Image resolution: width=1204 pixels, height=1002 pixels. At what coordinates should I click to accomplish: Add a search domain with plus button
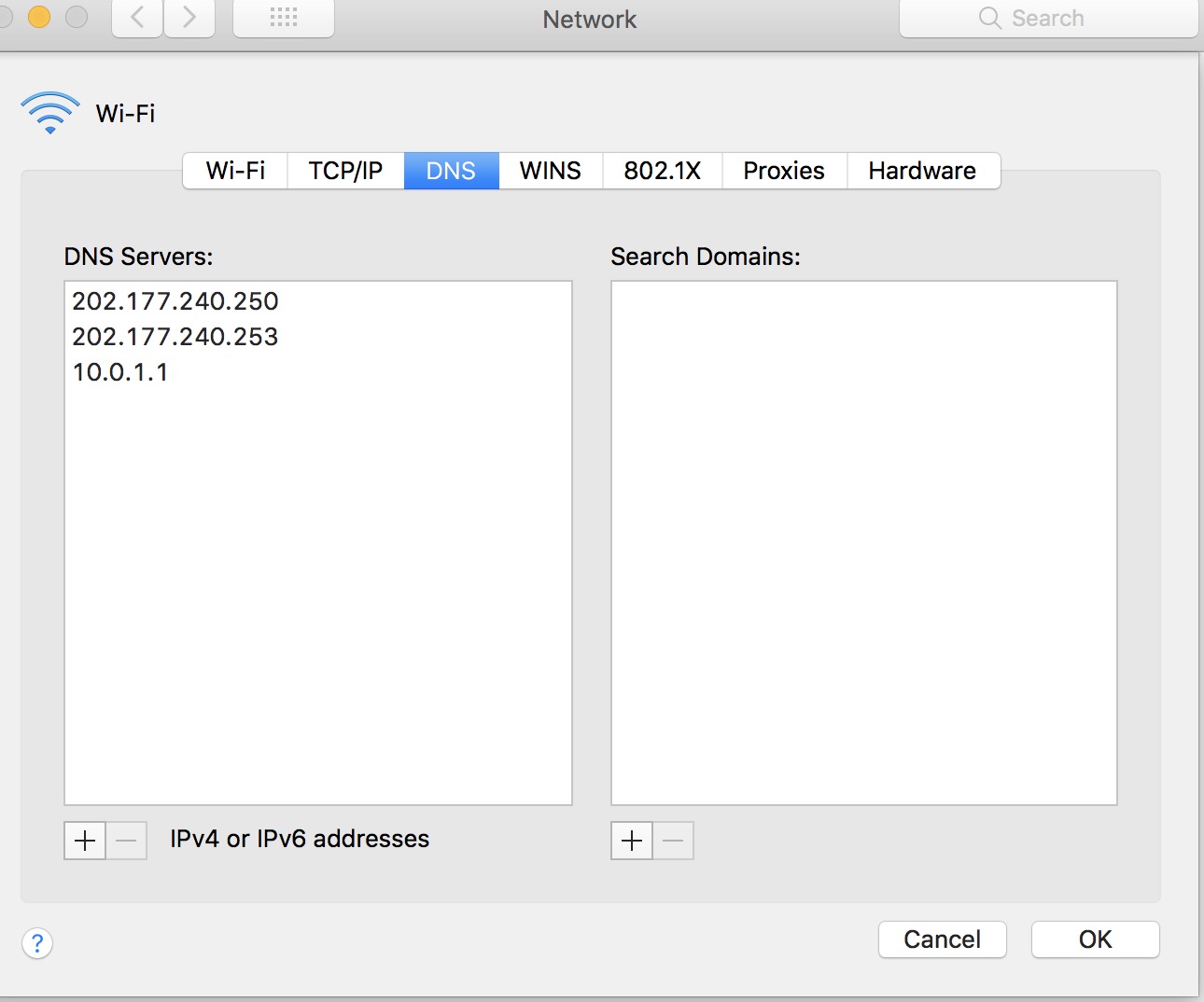(x=632, y=841)
